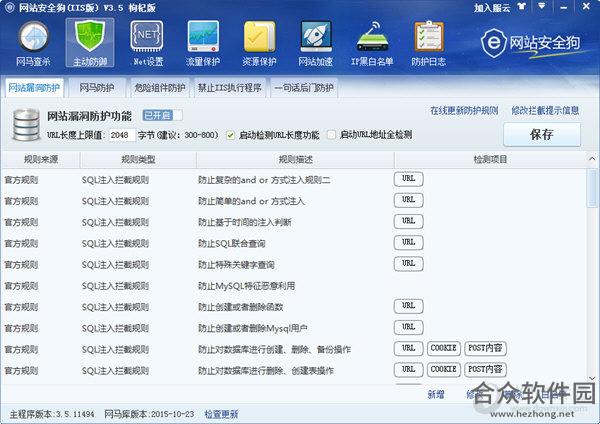600x424 pixels.
Task: Toggle POST内容 for 删除、创建表操作 rule
Action: click(x=485, y=370)
